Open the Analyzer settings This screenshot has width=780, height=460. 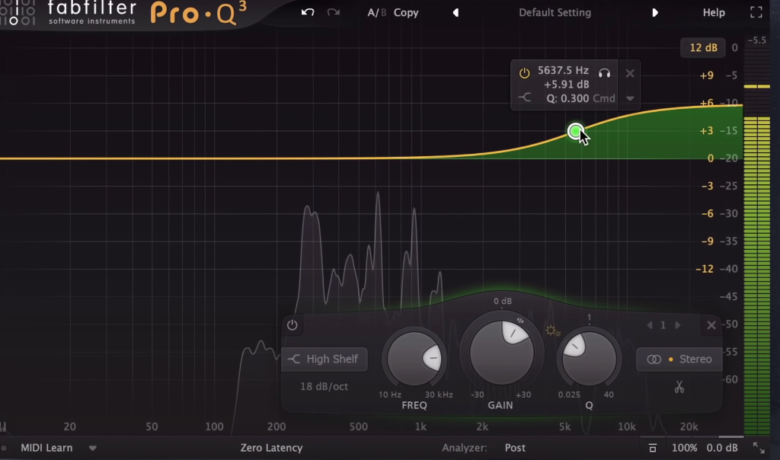[464, 448]
